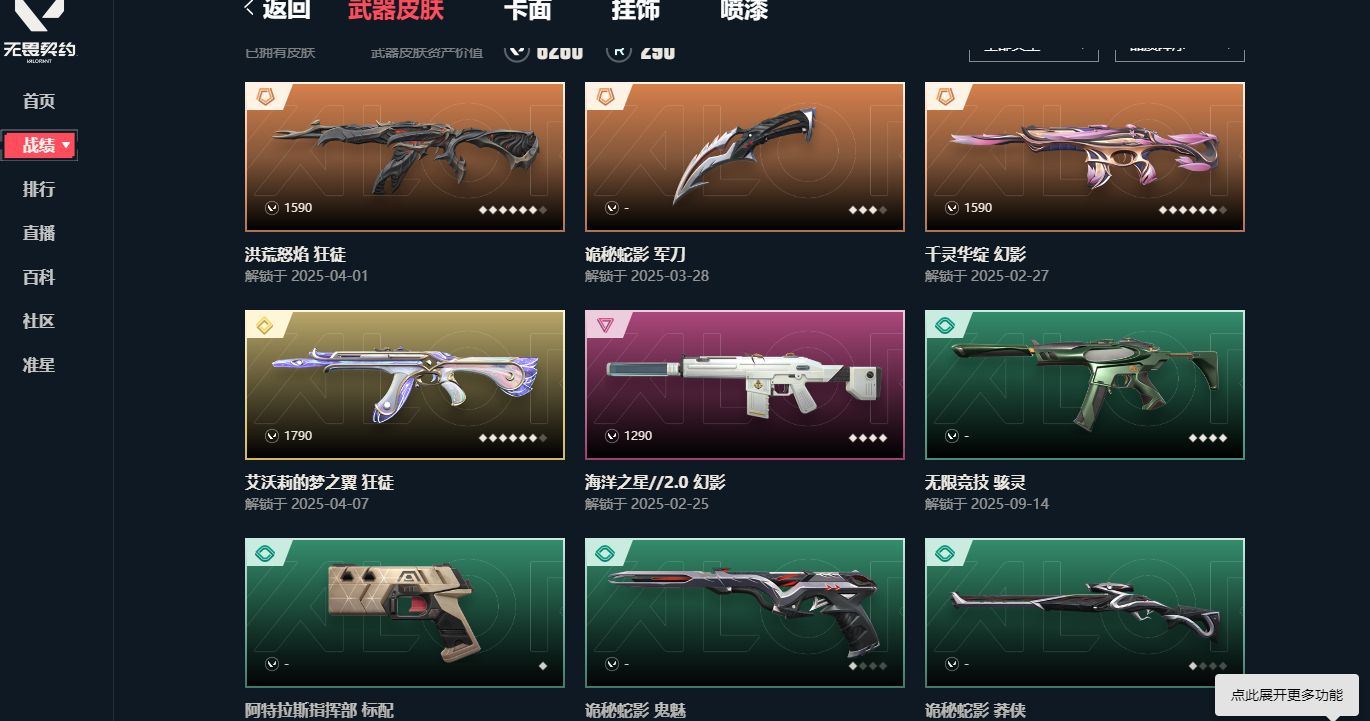Go back with the 返回 button
This screenshot has height=721, width=1370.
click(x=278, y=10)
